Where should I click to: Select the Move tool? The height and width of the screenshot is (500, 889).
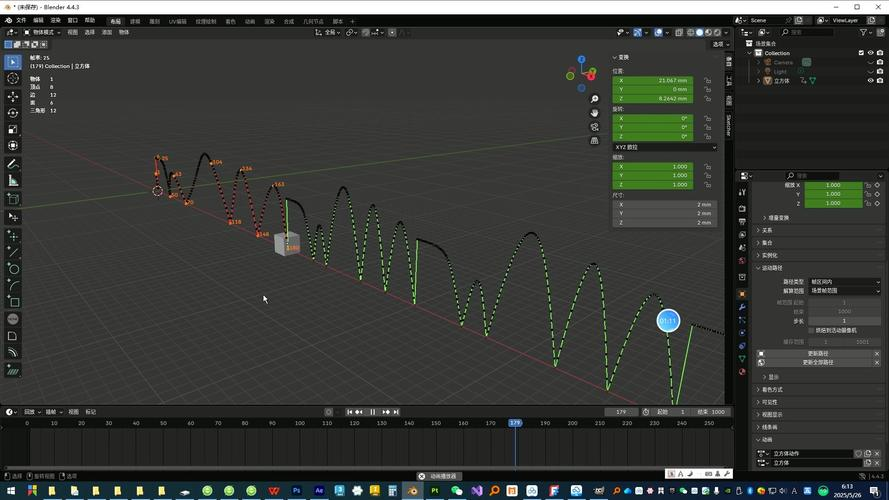[12, 97]
